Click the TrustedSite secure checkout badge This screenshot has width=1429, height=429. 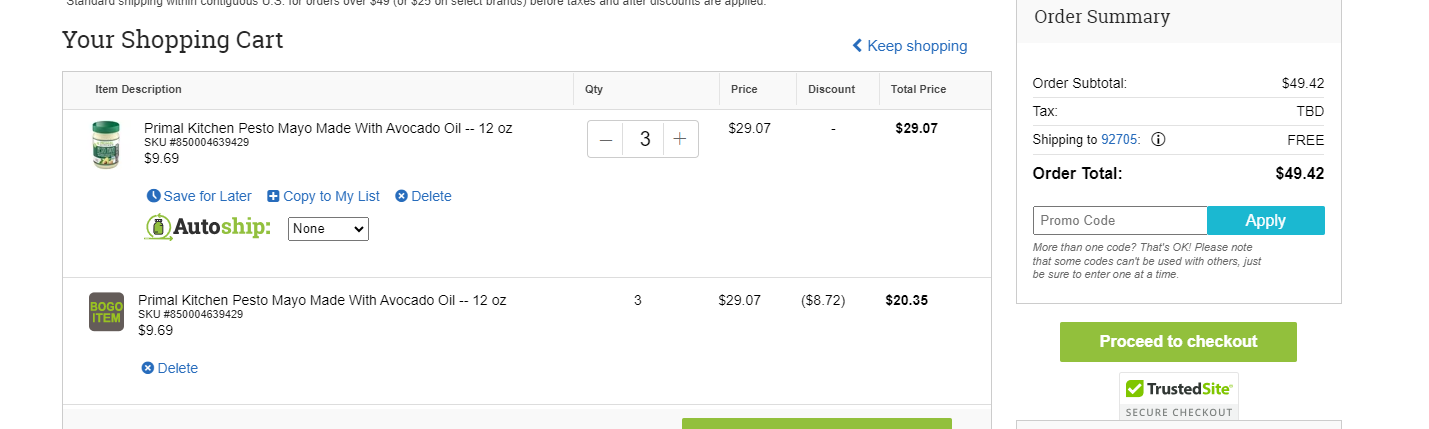pos(1179,396)
